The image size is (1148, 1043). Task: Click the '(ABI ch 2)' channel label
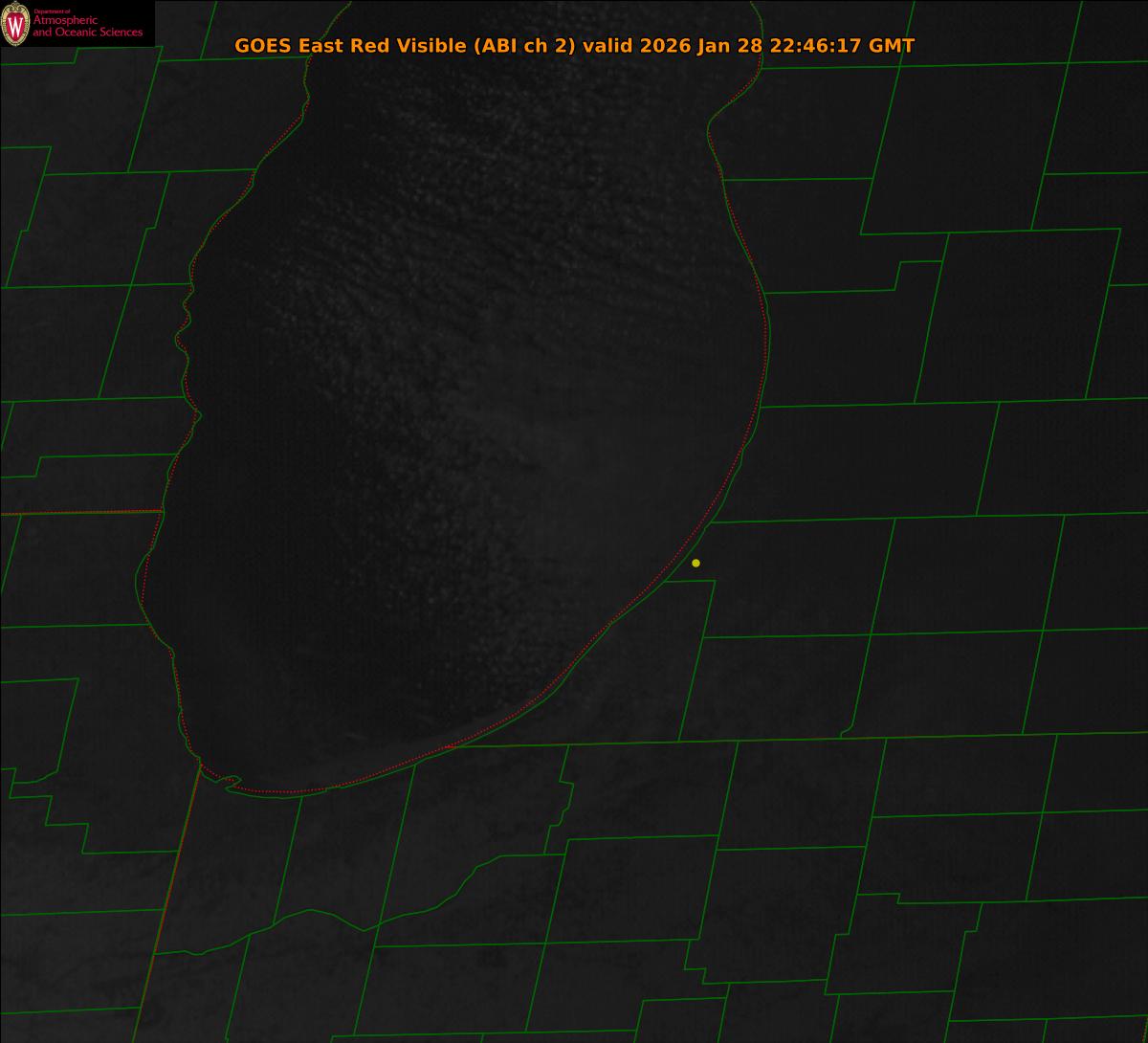click(x=525, y=46)
